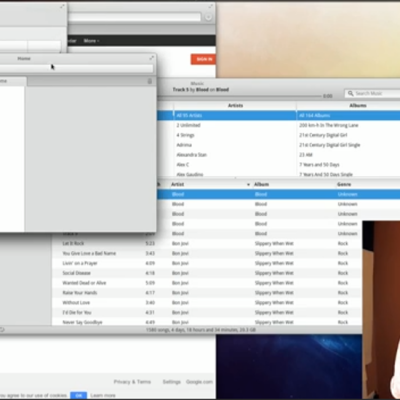Click 'Track 5 by Blood on Blood' title
The image size is (400, 400).
point(201,89)
